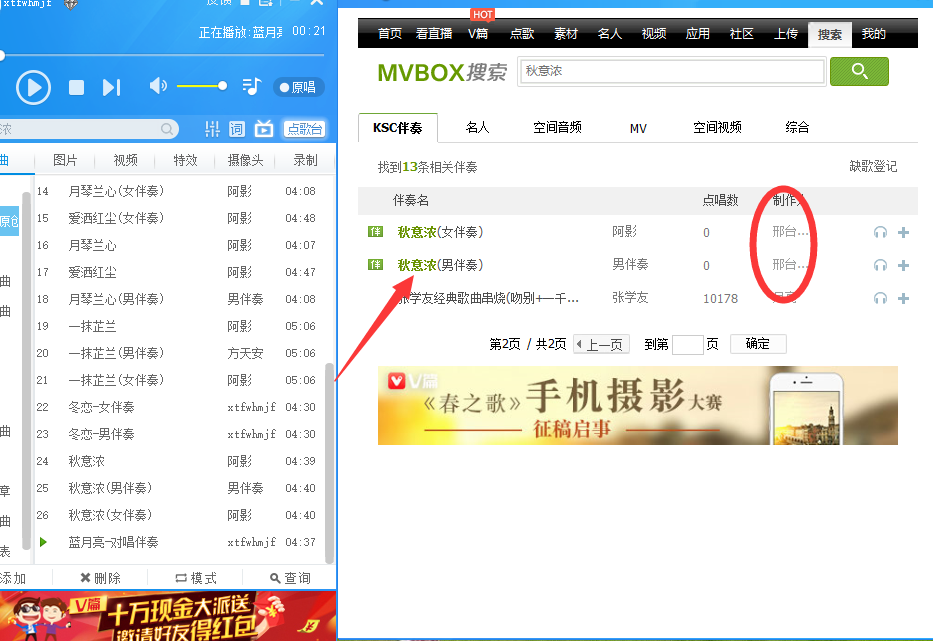Add 秋意浓(男伴奏) using plus icon
Viewport: 933px width, 641px height.
(x=903, y=265)
